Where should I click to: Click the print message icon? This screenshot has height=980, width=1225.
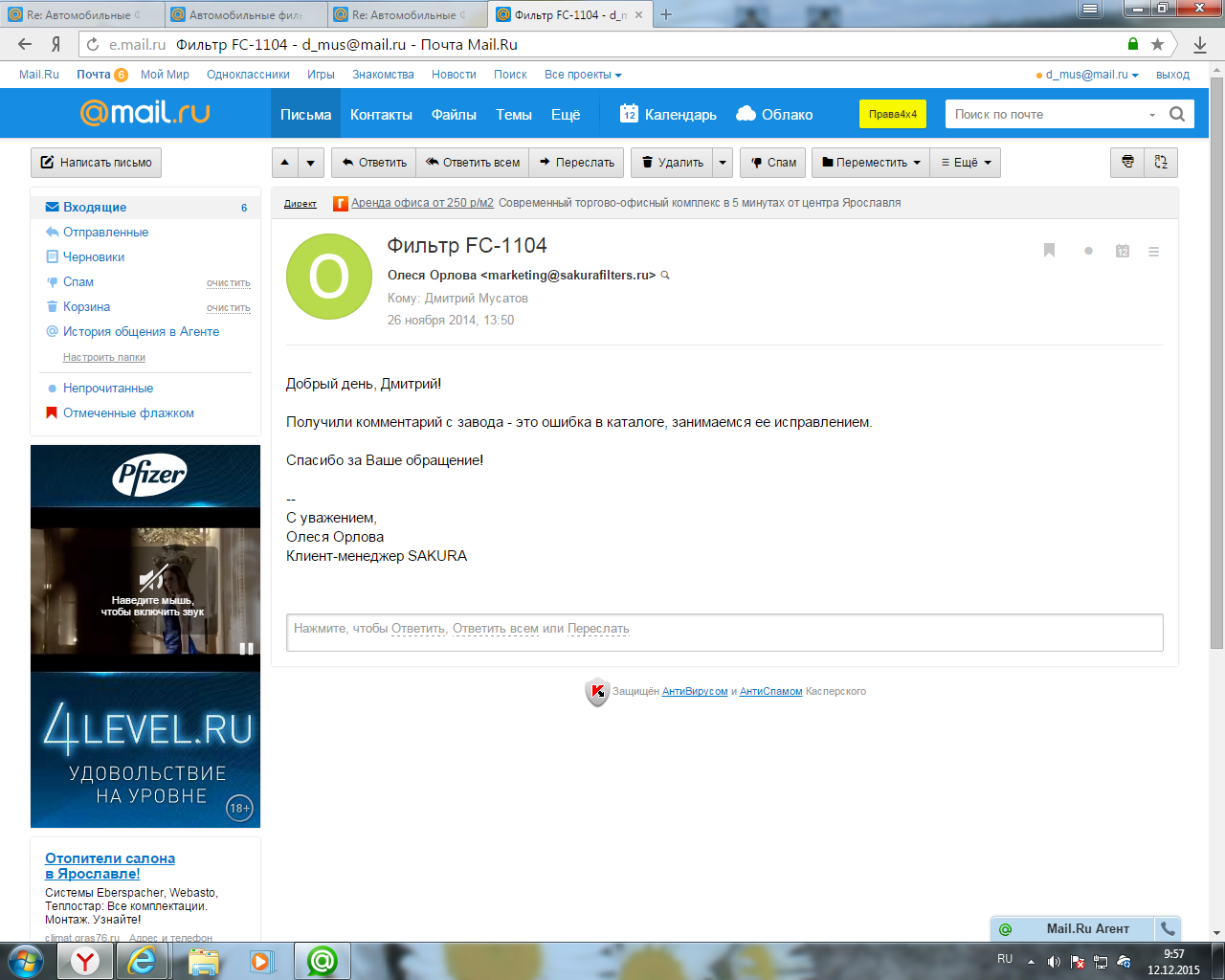(x=1127, y=163)
